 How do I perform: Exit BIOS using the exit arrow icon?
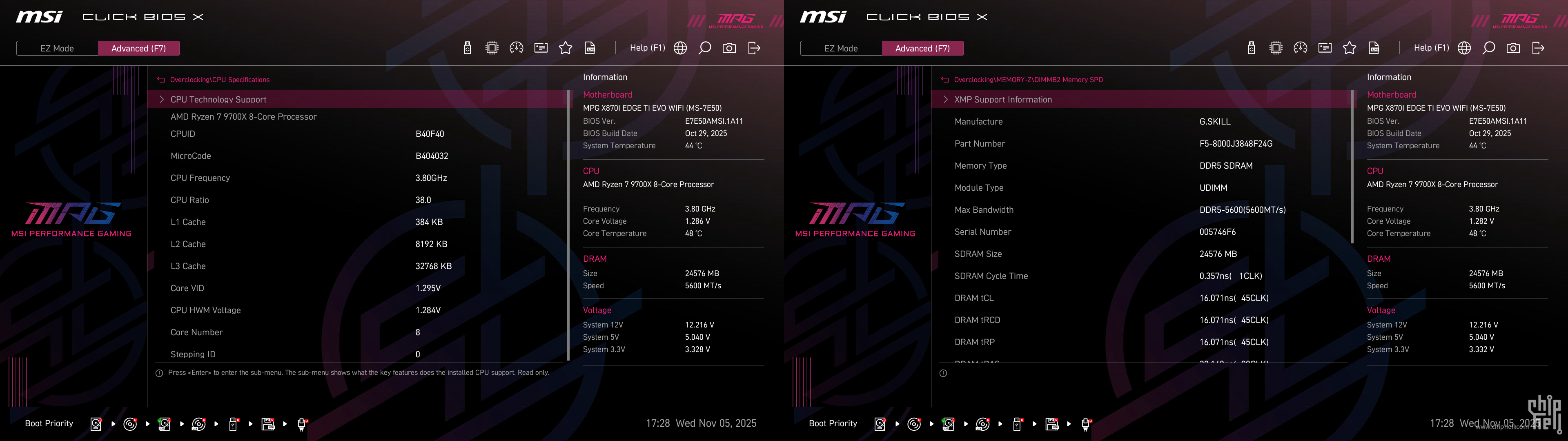tap(753, 47)
